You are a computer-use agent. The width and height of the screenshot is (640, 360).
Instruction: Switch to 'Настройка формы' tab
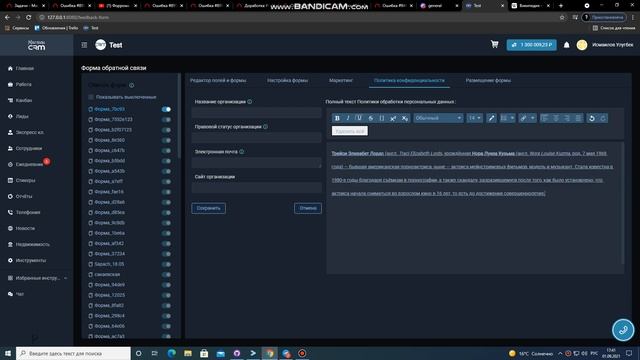(x=287, y=80)
